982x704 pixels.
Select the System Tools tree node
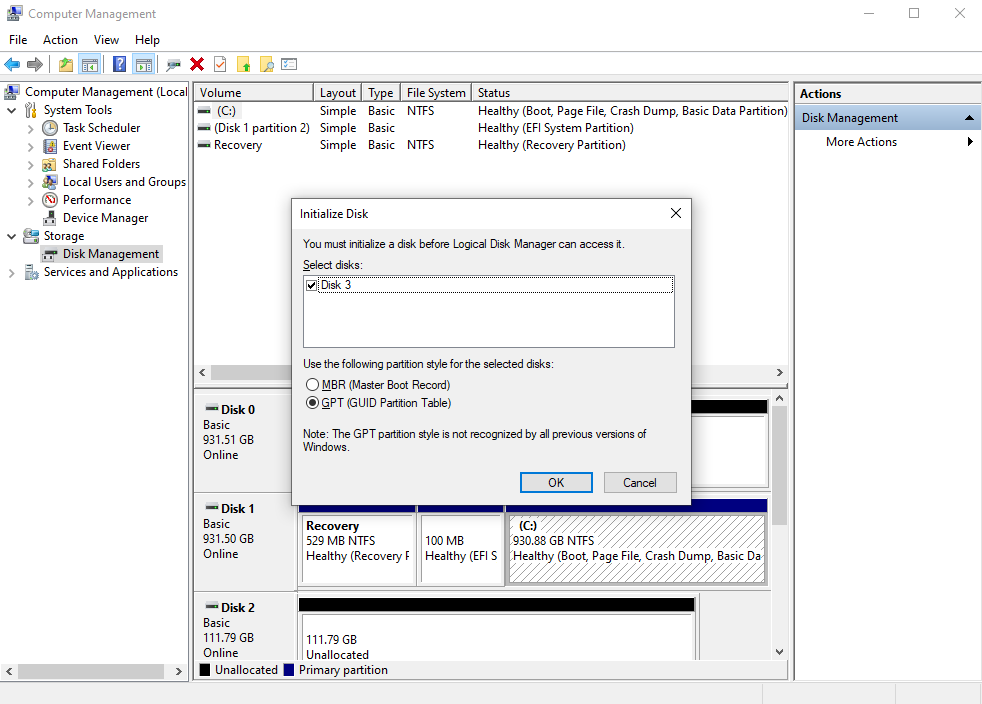[x=78, y=110]
